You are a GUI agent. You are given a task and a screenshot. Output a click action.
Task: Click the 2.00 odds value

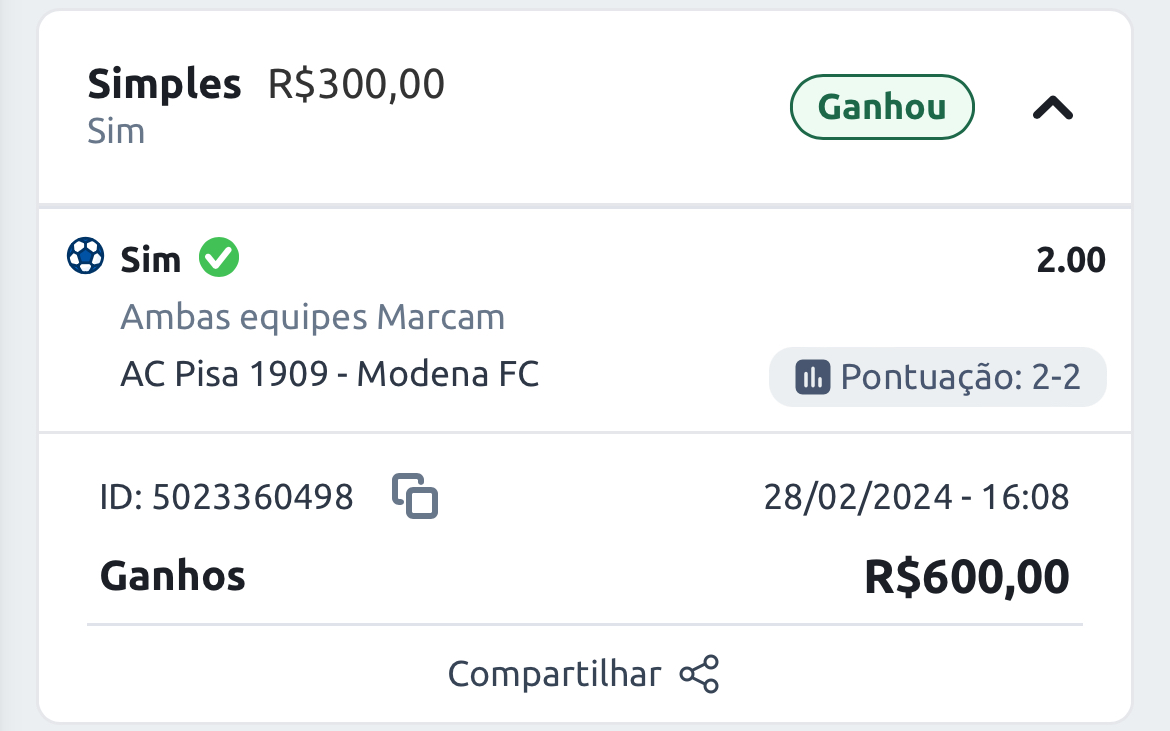pyautogui.click(x=1071, y=260)
